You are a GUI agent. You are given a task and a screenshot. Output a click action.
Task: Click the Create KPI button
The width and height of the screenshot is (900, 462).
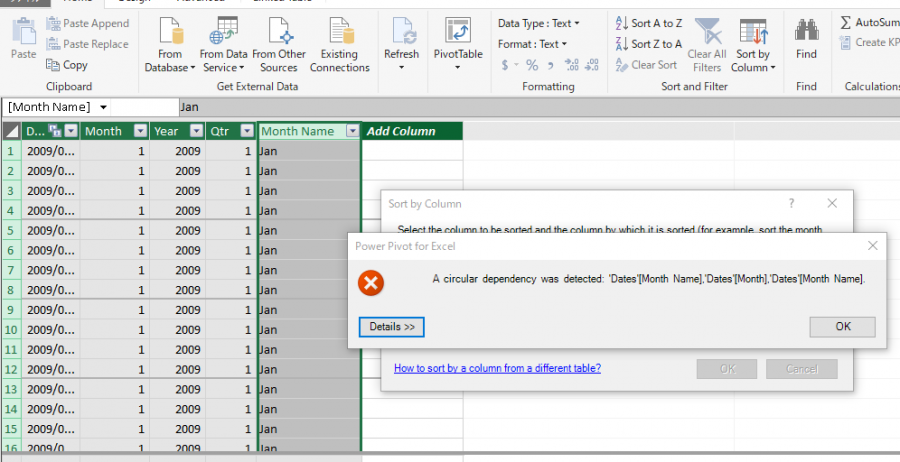click(870, 42)
